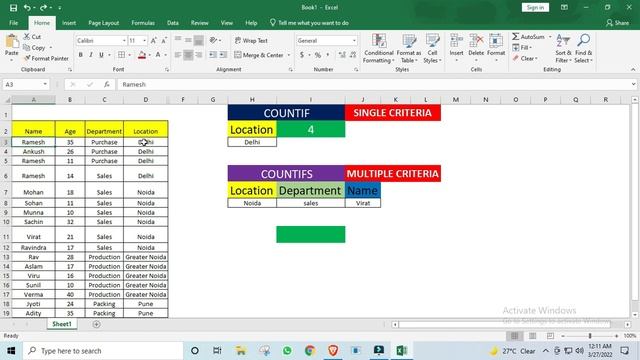Viewport: 640px width, 360px height.
Task: Select the green COUNTIFS result cell
Action: tap(311, 234)
